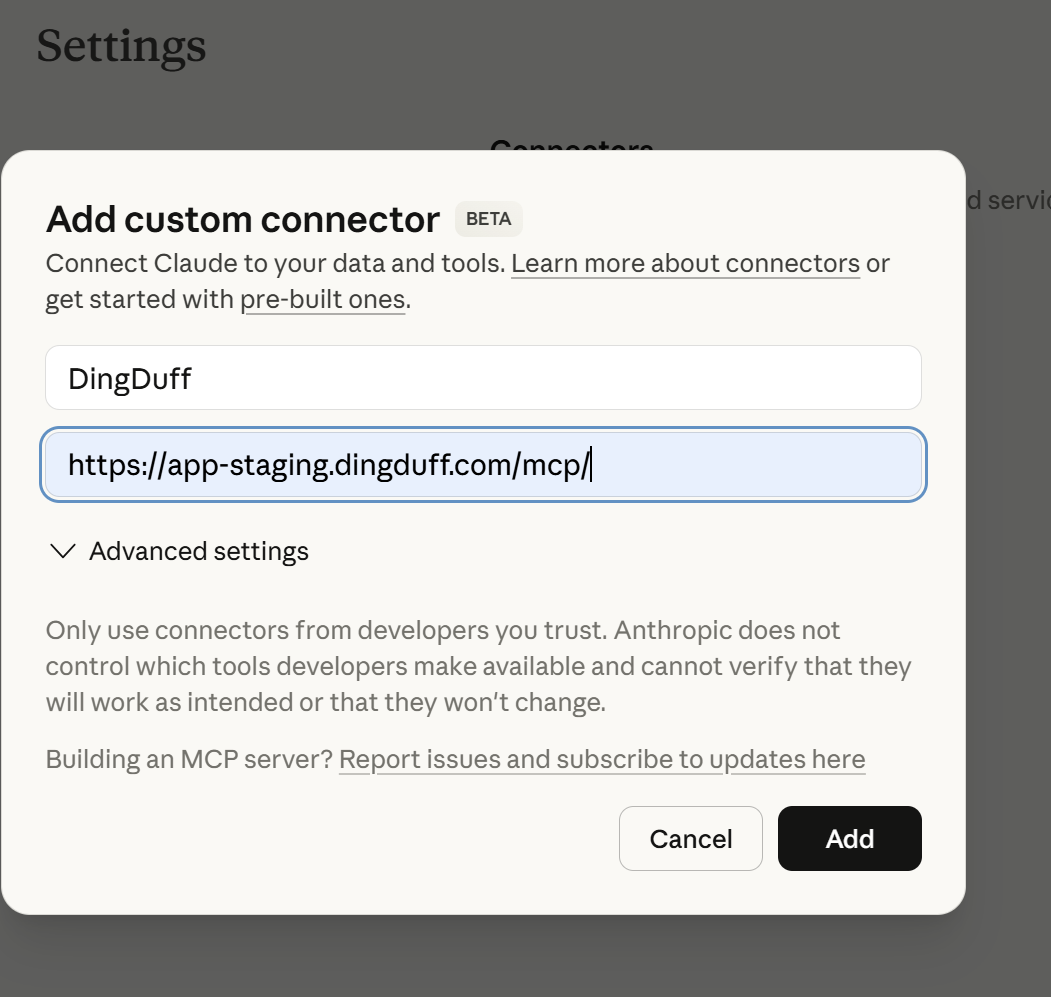This screenshot has width=1051, height=997.
Task: Click the Connectors section heading behind dialog
Action: click(571, 150)
